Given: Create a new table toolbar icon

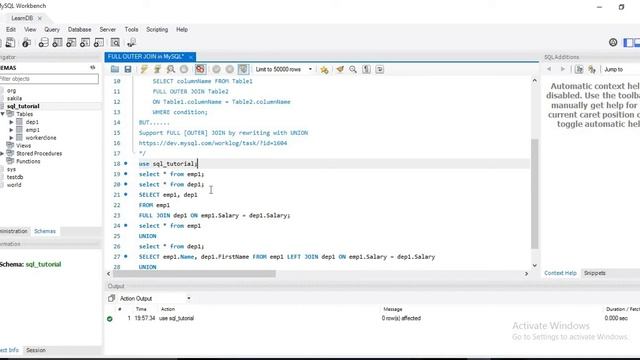Looking at the screenshot, I should point(57,42).
